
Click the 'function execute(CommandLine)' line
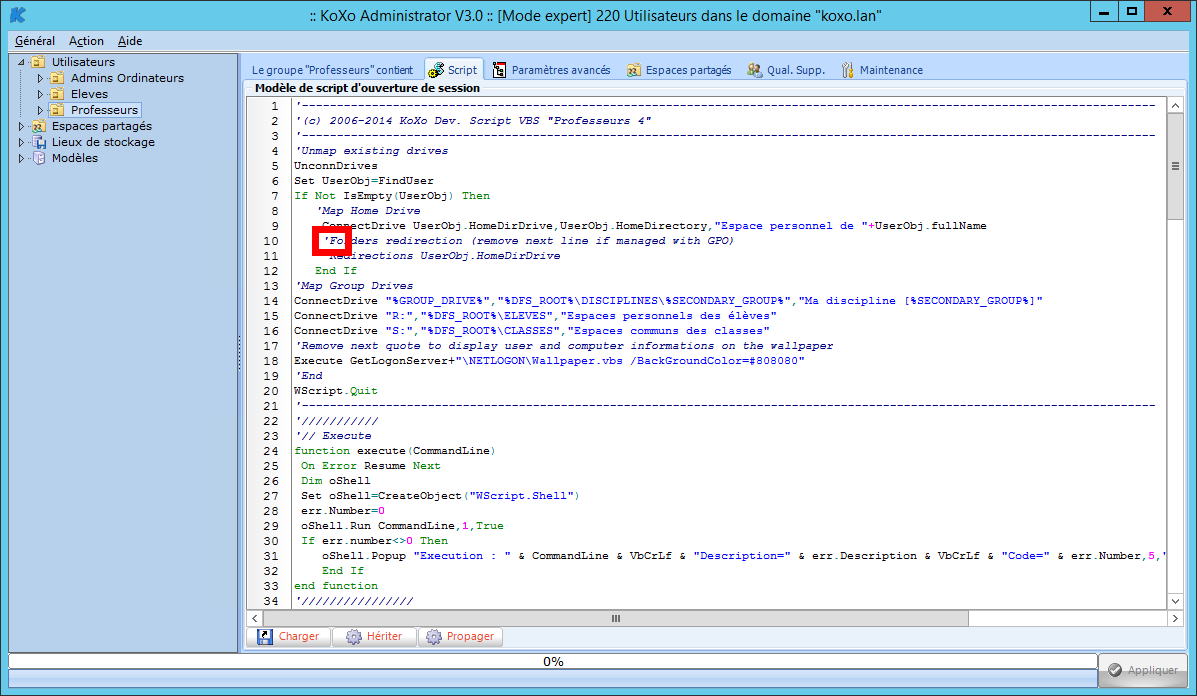tap(395, 451)
